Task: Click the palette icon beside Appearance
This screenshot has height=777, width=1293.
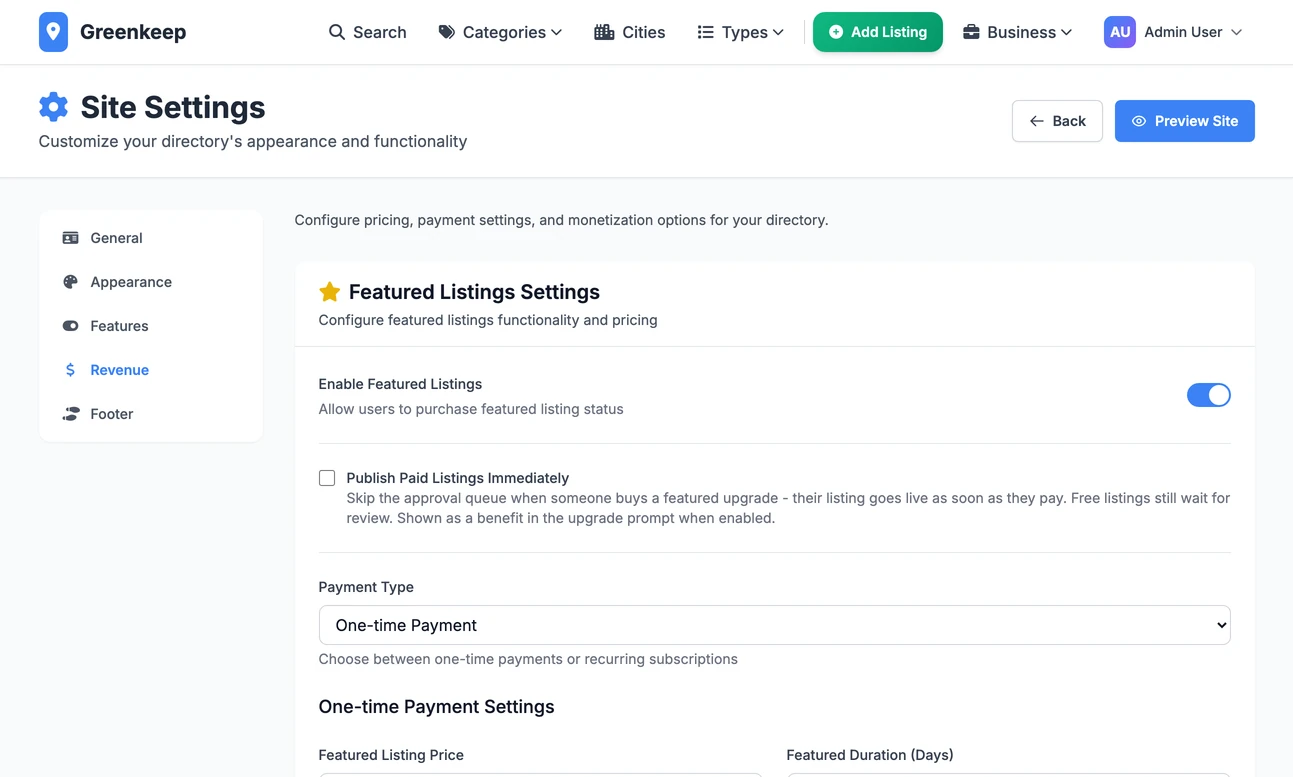Action: pos(70,282)
